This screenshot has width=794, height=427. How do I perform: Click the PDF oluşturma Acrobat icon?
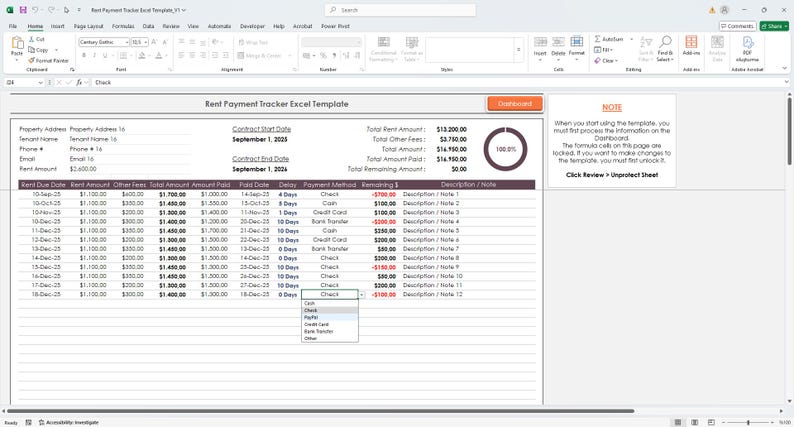click(x=747, y=43)
